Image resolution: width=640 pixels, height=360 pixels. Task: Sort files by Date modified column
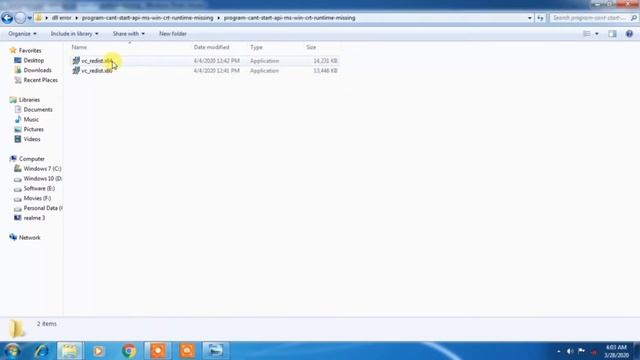211,47
